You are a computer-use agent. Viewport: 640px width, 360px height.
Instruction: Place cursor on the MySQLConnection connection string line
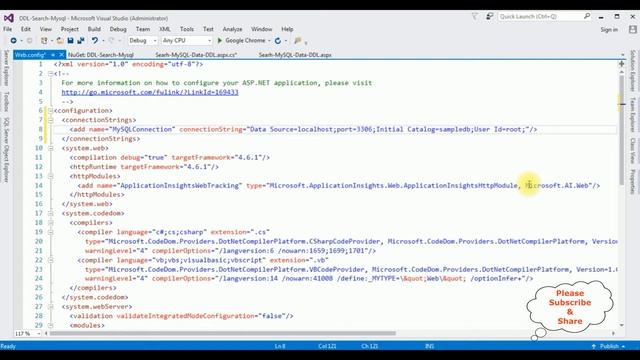click(303, 129)
